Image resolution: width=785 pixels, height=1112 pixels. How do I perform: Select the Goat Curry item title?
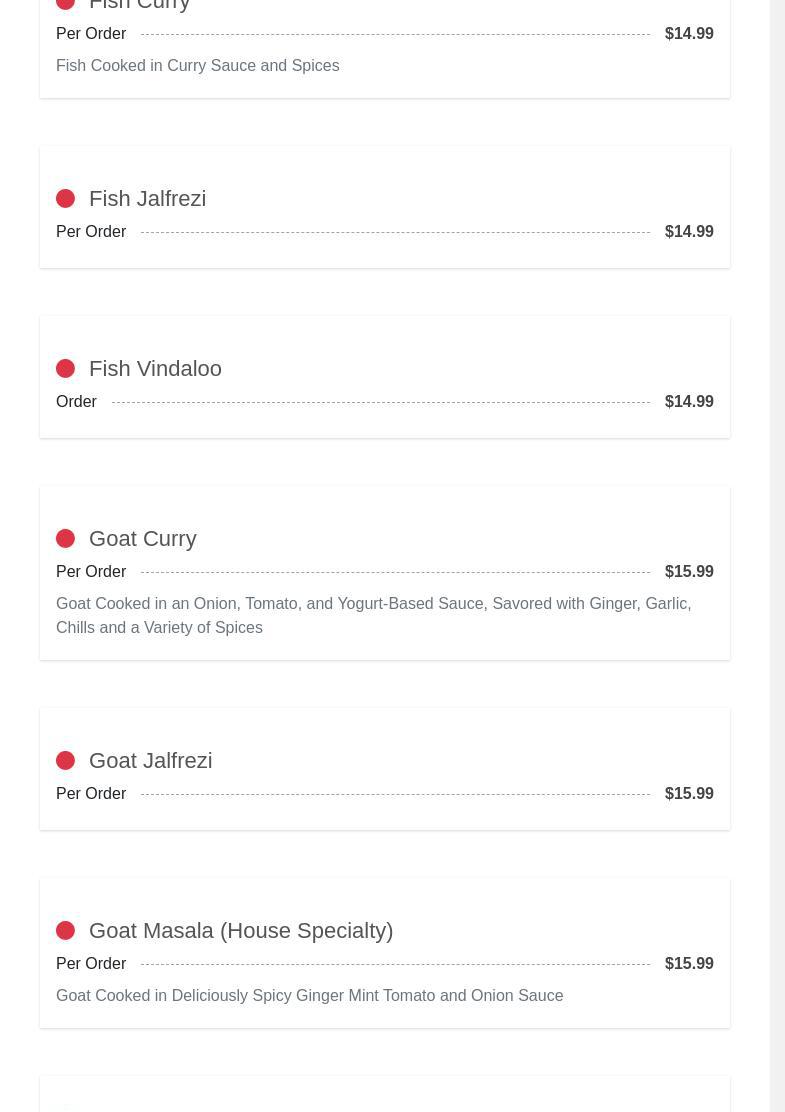click(142, 539)
